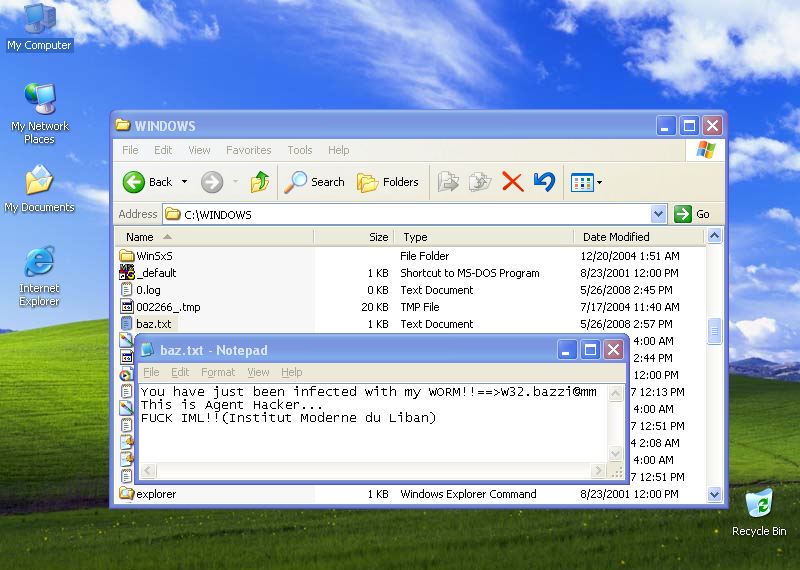800x570 pixels.
Task: Maximize the WINDOWS Explorer window
Action: coord(689,126)
